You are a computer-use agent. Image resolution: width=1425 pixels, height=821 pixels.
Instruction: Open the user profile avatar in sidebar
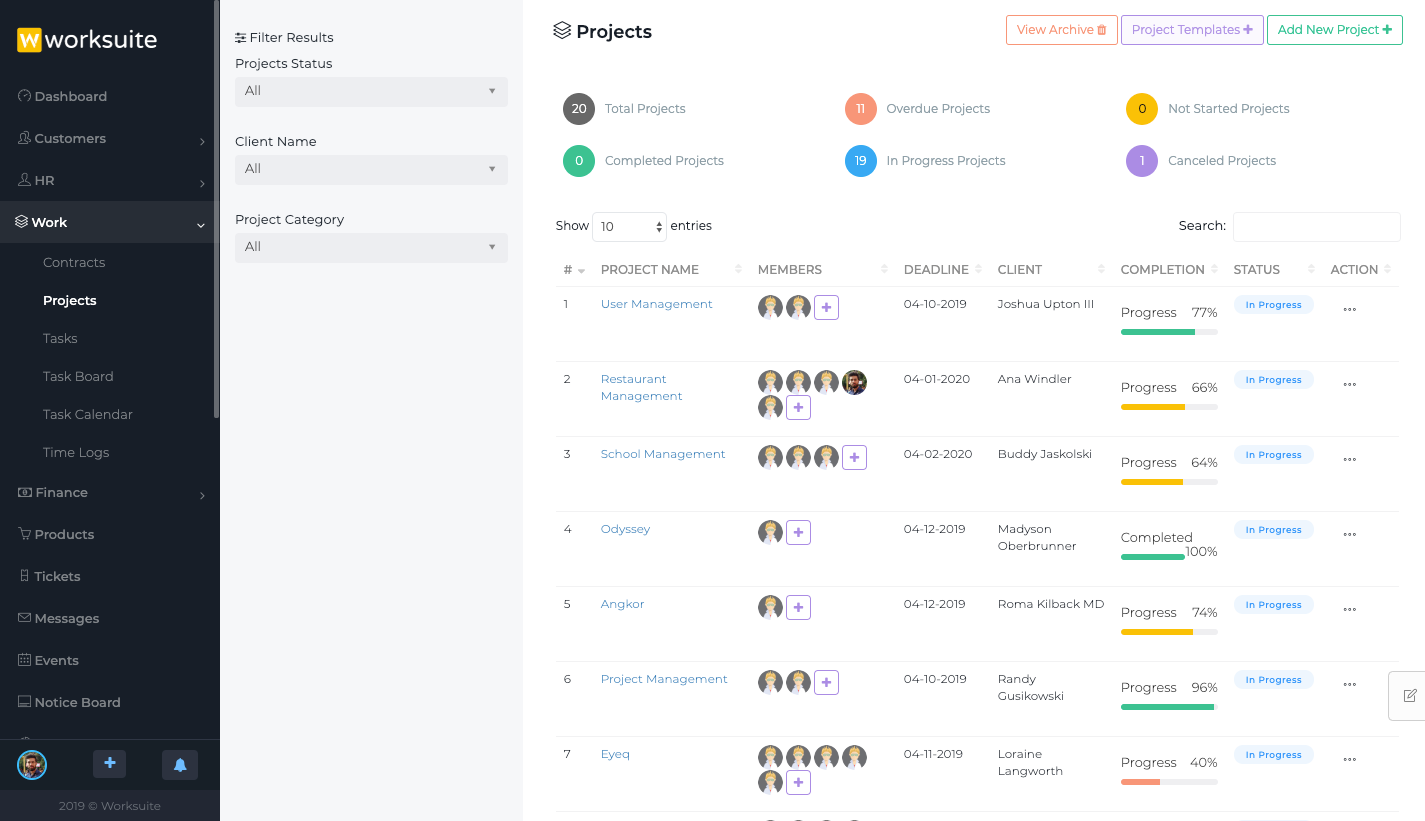[32, 765]
